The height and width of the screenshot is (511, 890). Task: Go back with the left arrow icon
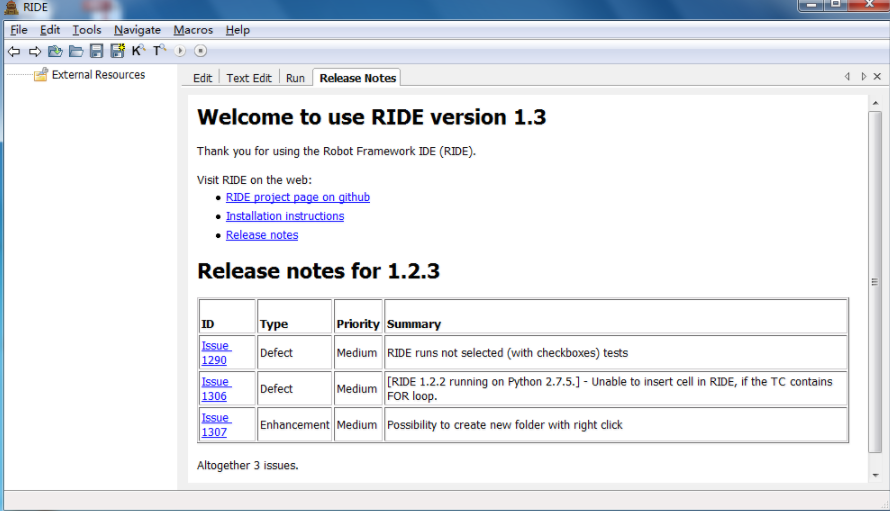14,51
